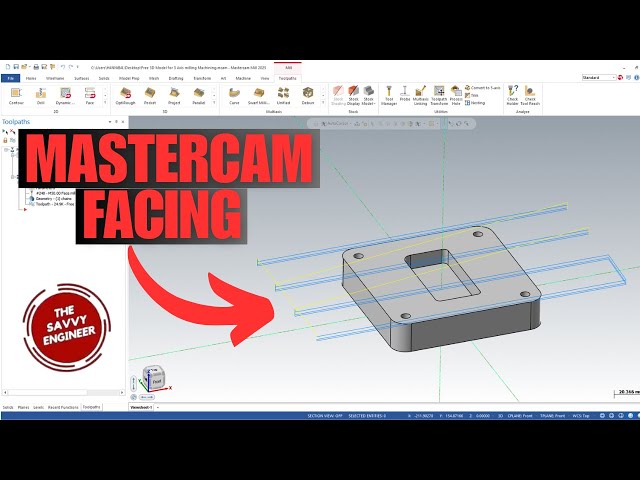Open the Stock Model tool

tap(369, 96)
